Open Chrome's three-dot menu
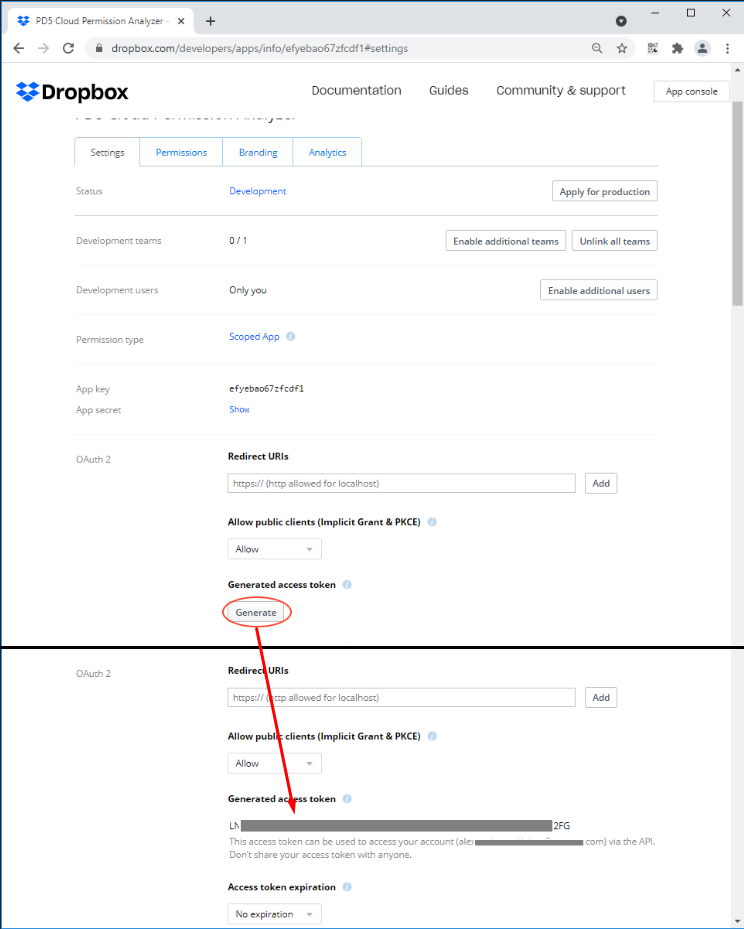 (x=727, y=48)
